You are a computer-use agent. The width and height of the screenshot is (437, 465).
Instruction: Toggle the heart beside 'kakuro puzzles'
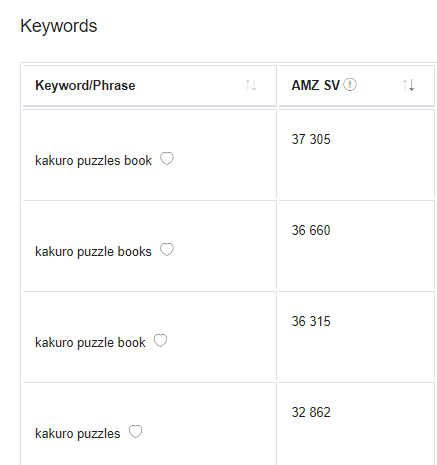[135, 432]
